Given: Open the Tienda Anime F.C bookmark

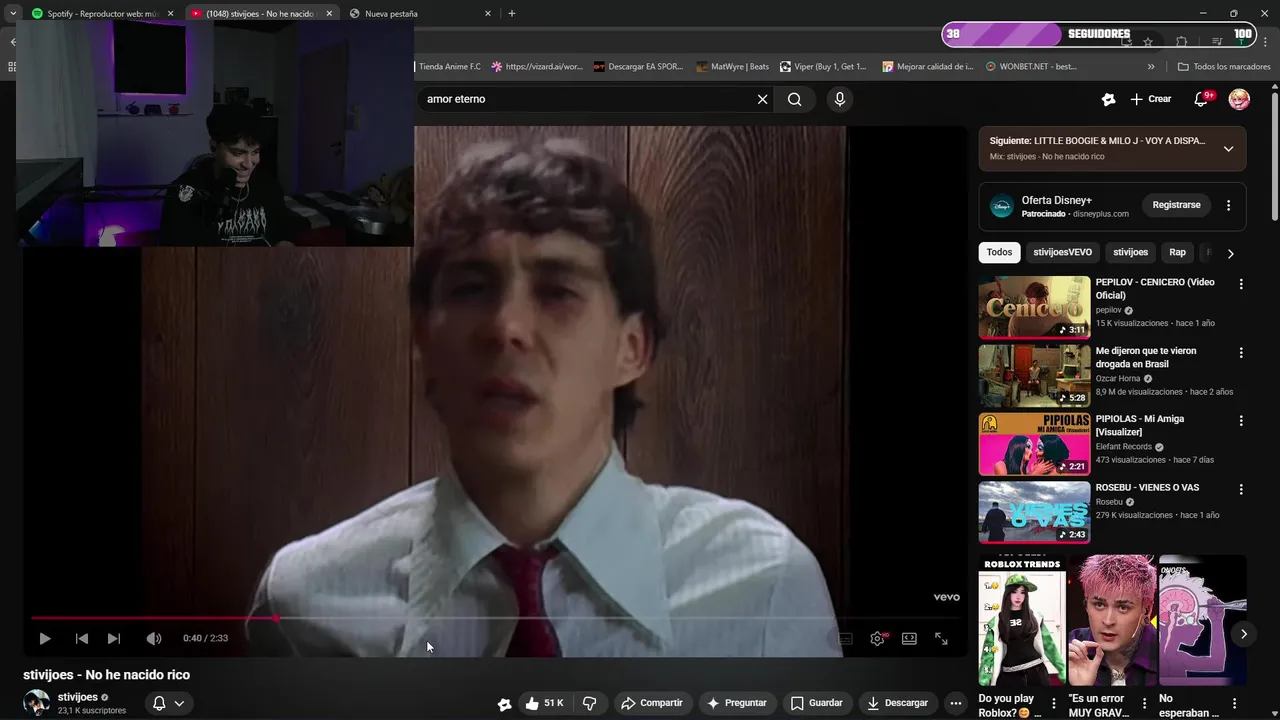Looking at the screenshot, I should click(448, 67).
